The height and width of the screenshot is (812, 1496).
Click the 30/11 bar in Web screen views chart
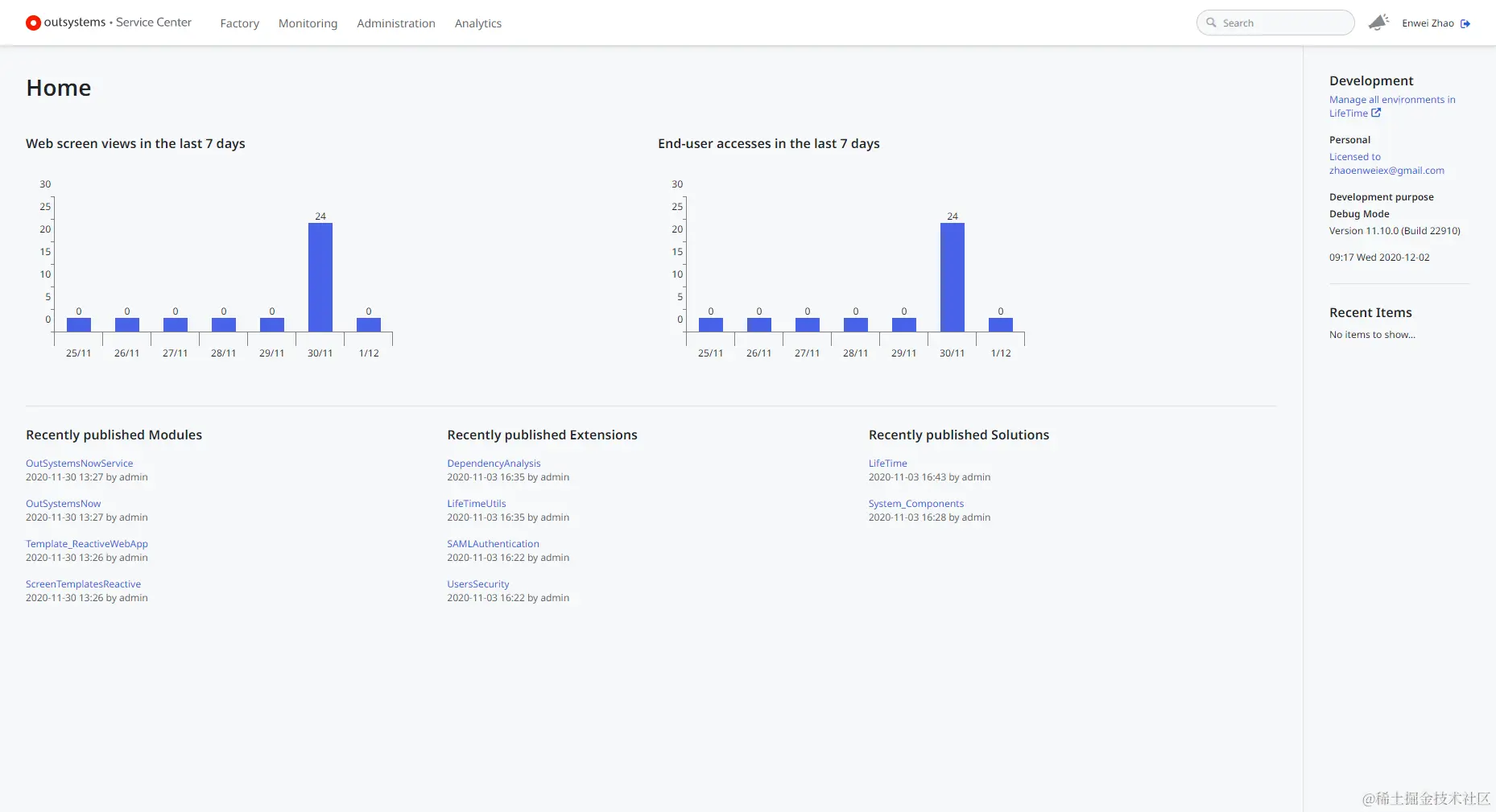coord(320,277)
